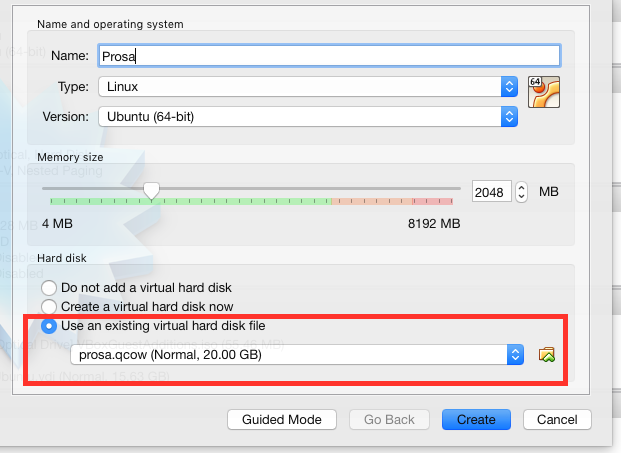
Task: Select Do not add a virtual hard disk
Action: coord(49,288)
